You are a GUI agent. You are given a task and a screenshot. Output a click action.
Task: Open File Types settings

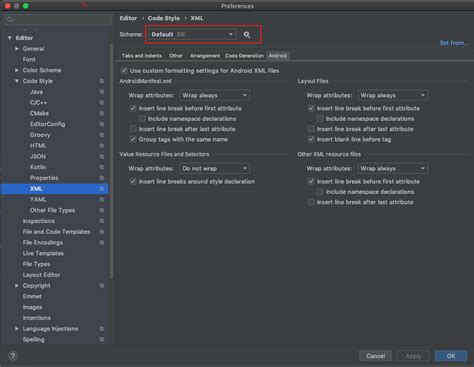click(36, 264)
